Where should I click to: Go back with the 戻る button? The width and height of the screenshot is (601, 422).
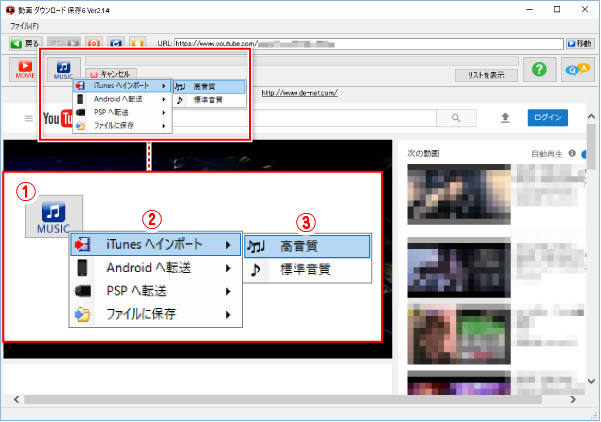coord(25,43)
